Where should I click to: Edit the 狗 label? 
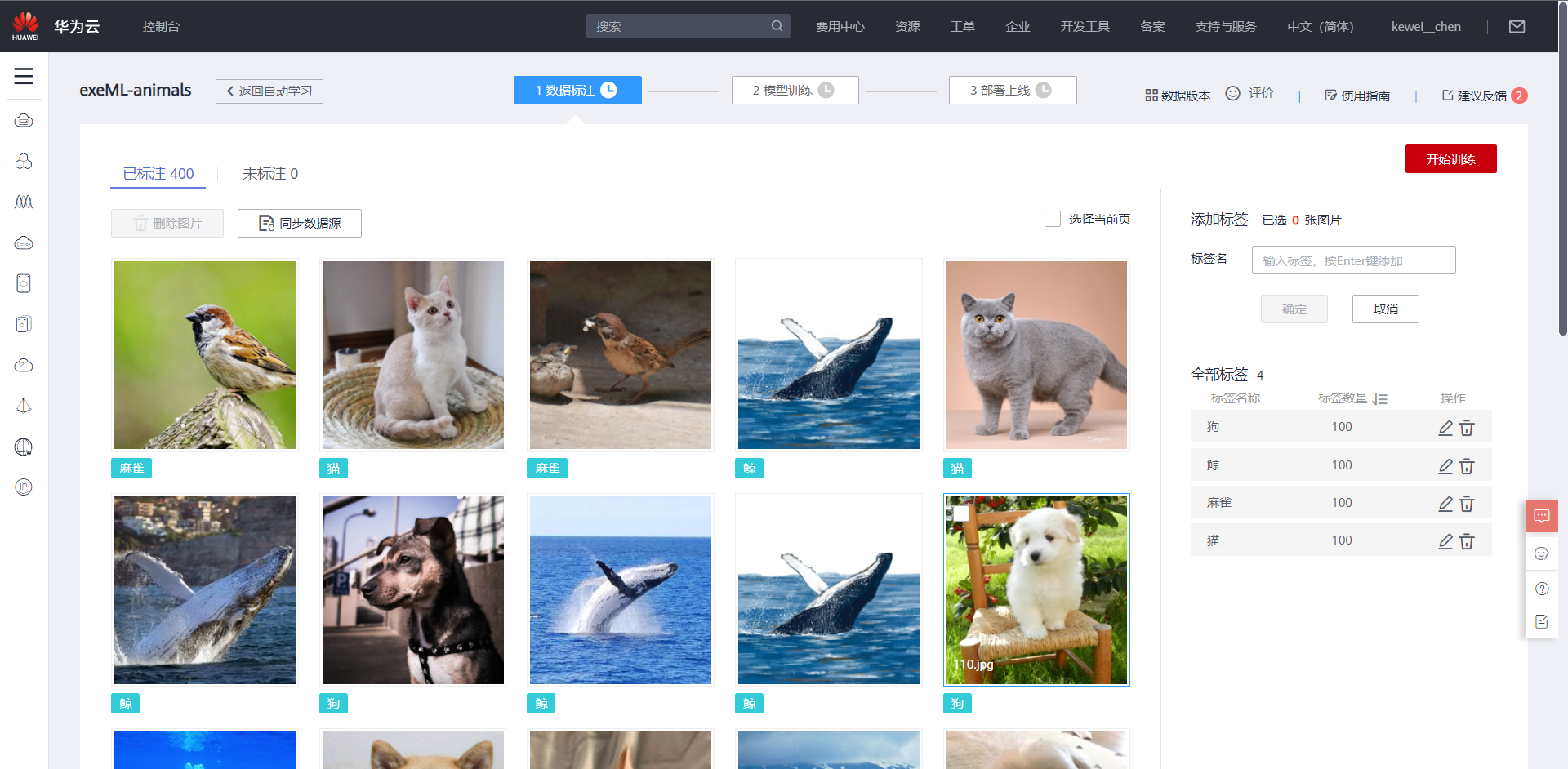coord(1445,427)
